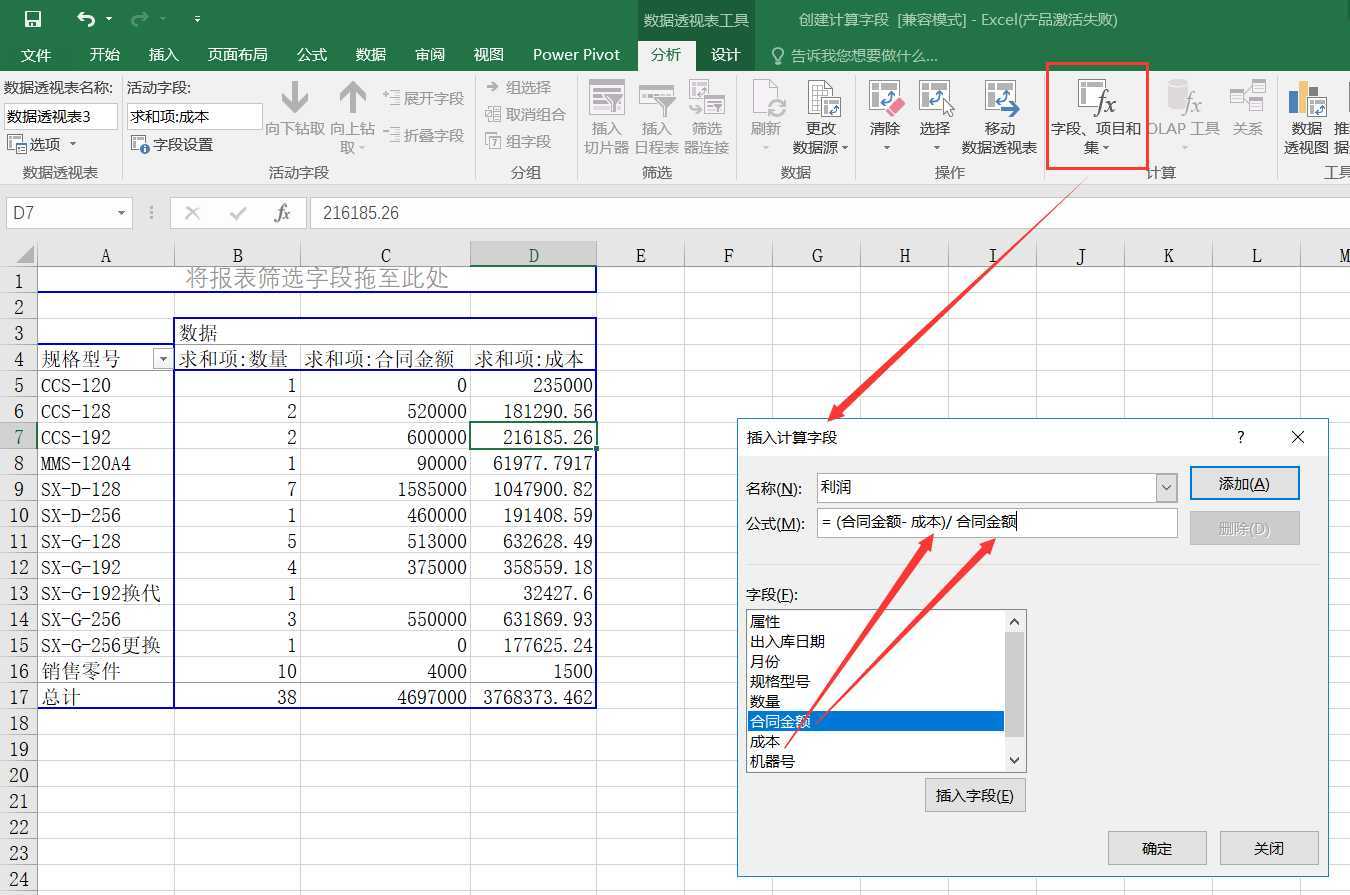1350x895 pixels.
Task: Open the quick access toolbar customize arrow
Action: click(197, 19)
